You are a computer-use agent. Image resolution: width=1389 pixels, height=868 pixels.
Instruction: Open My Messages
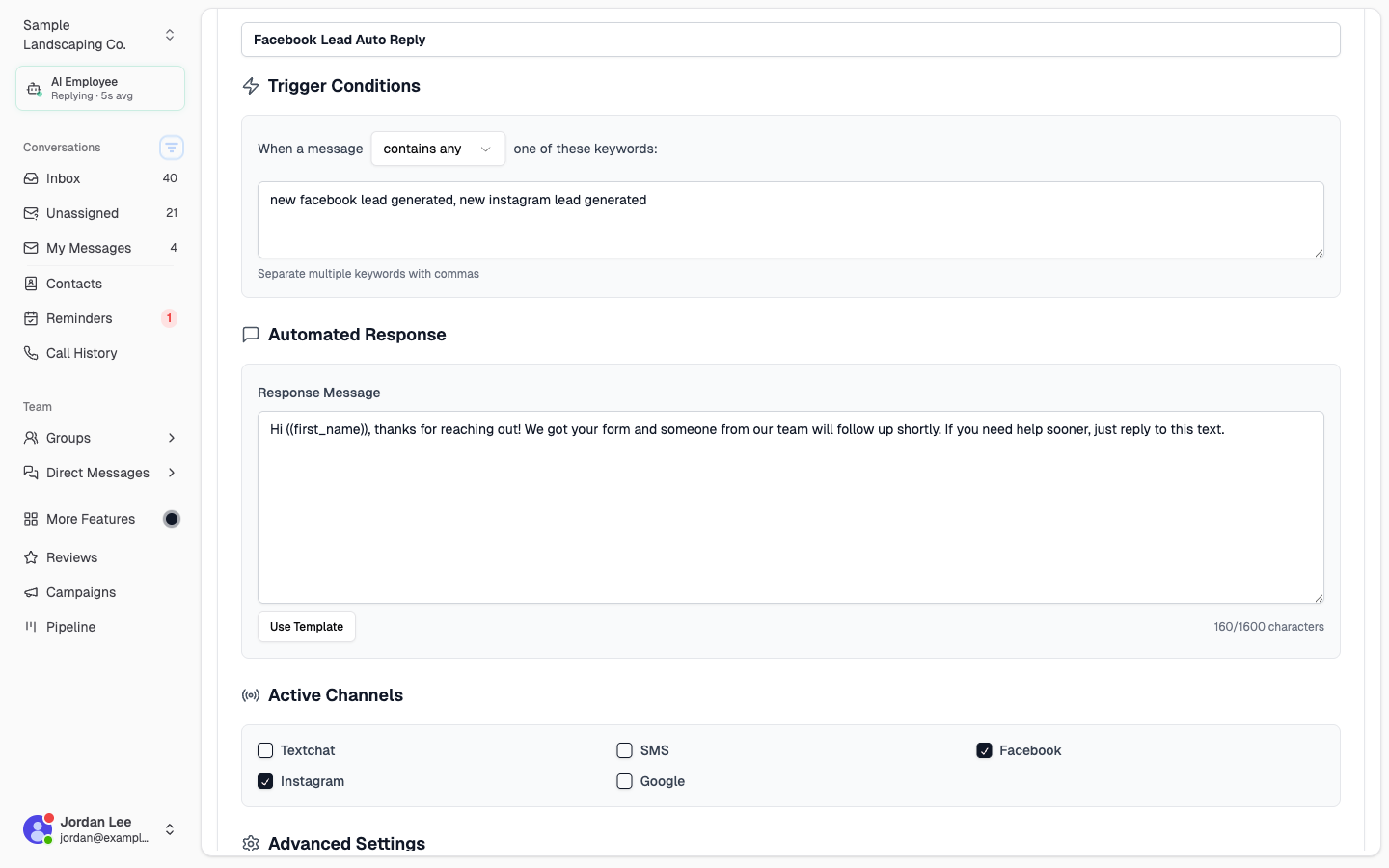coord(100,248)
